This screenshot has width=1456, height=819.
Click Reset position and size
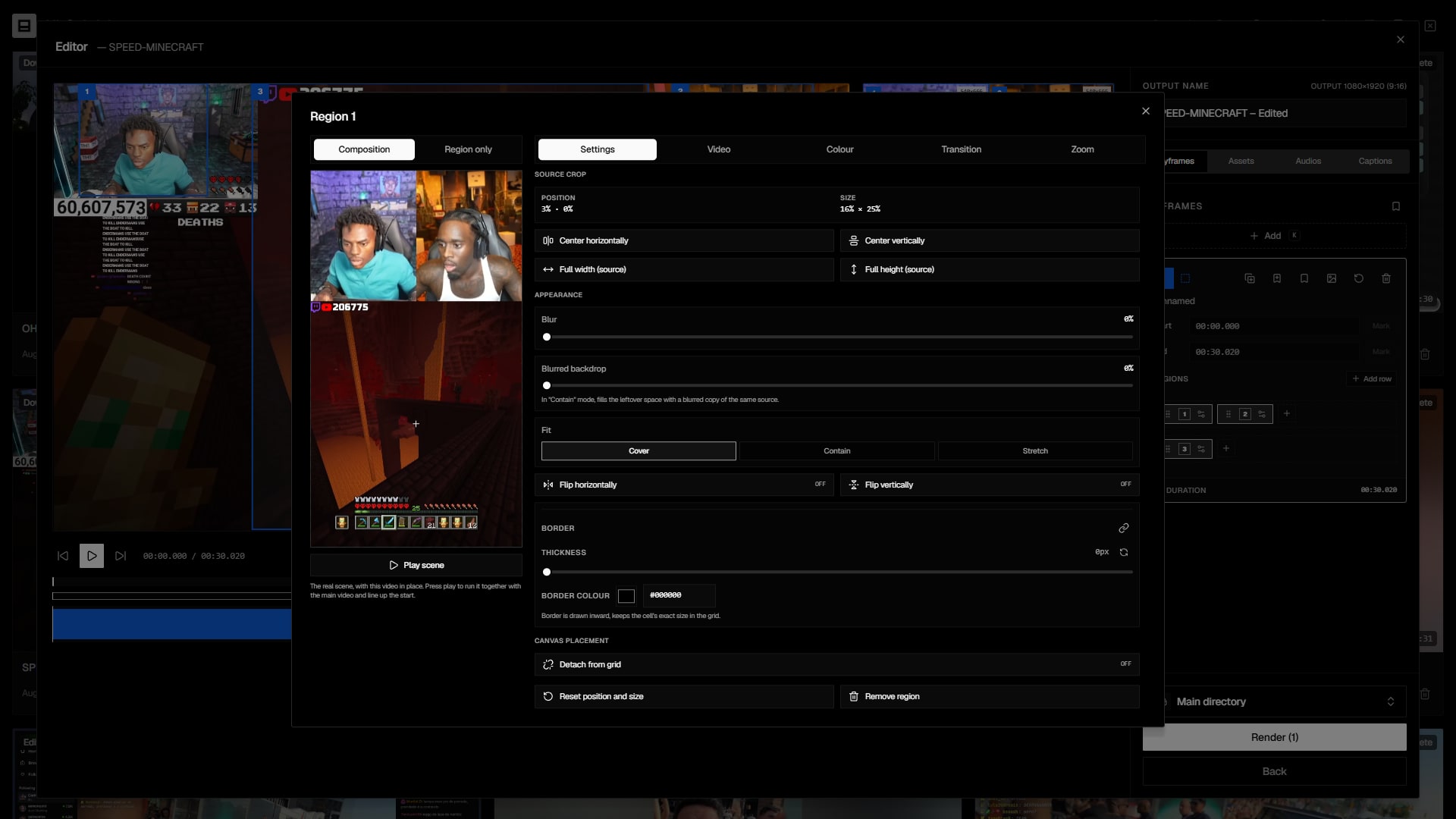point(684,696)
